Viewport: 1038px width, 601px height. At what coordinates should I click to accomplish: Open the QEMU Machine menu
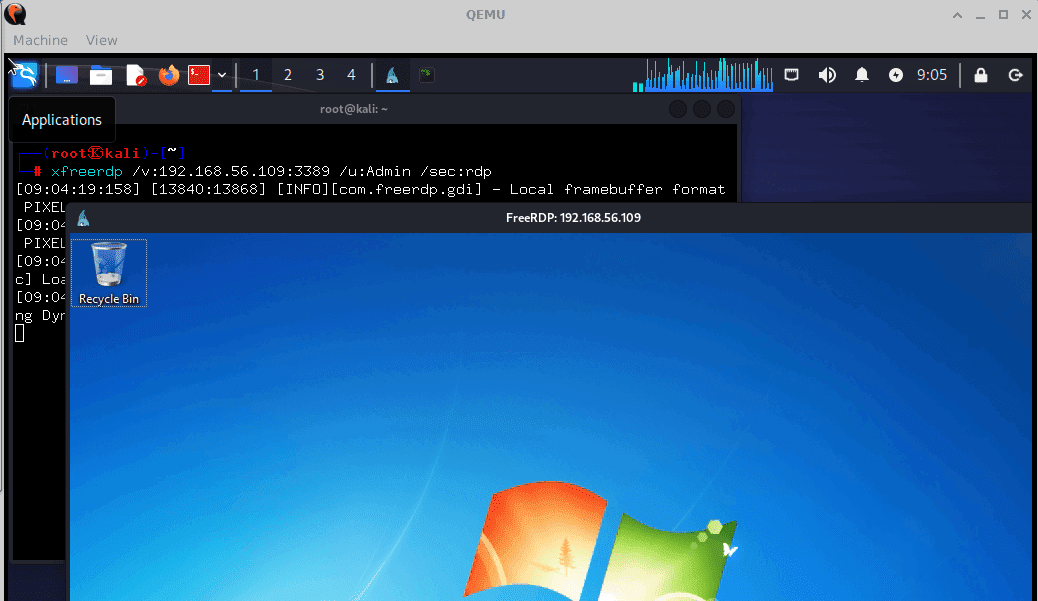pos(40,40)
